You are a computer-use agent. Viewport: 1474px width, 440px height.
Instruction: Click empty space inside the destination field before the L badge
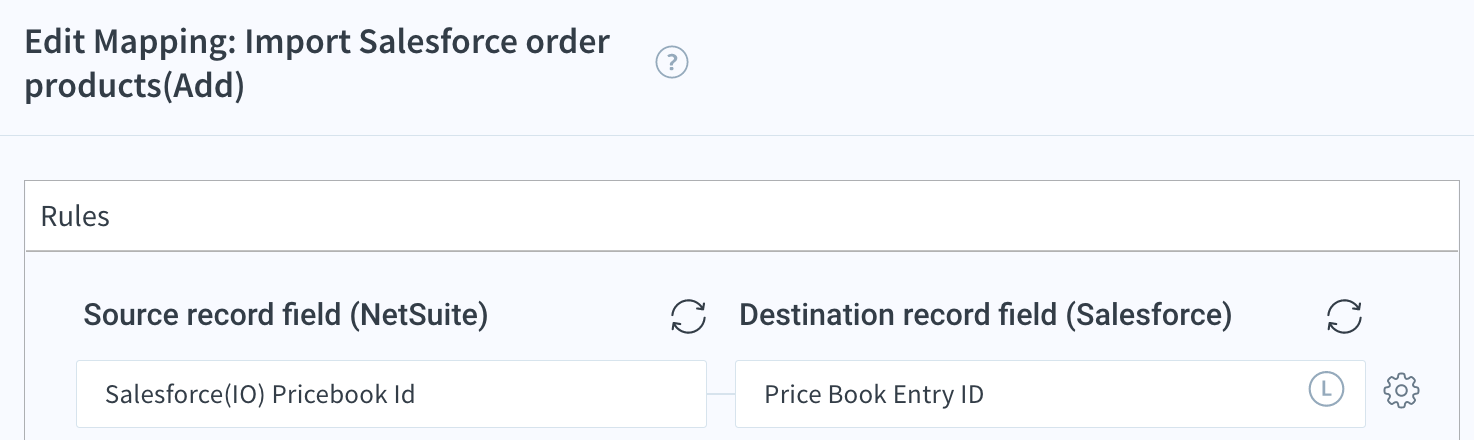[1145, 394]
